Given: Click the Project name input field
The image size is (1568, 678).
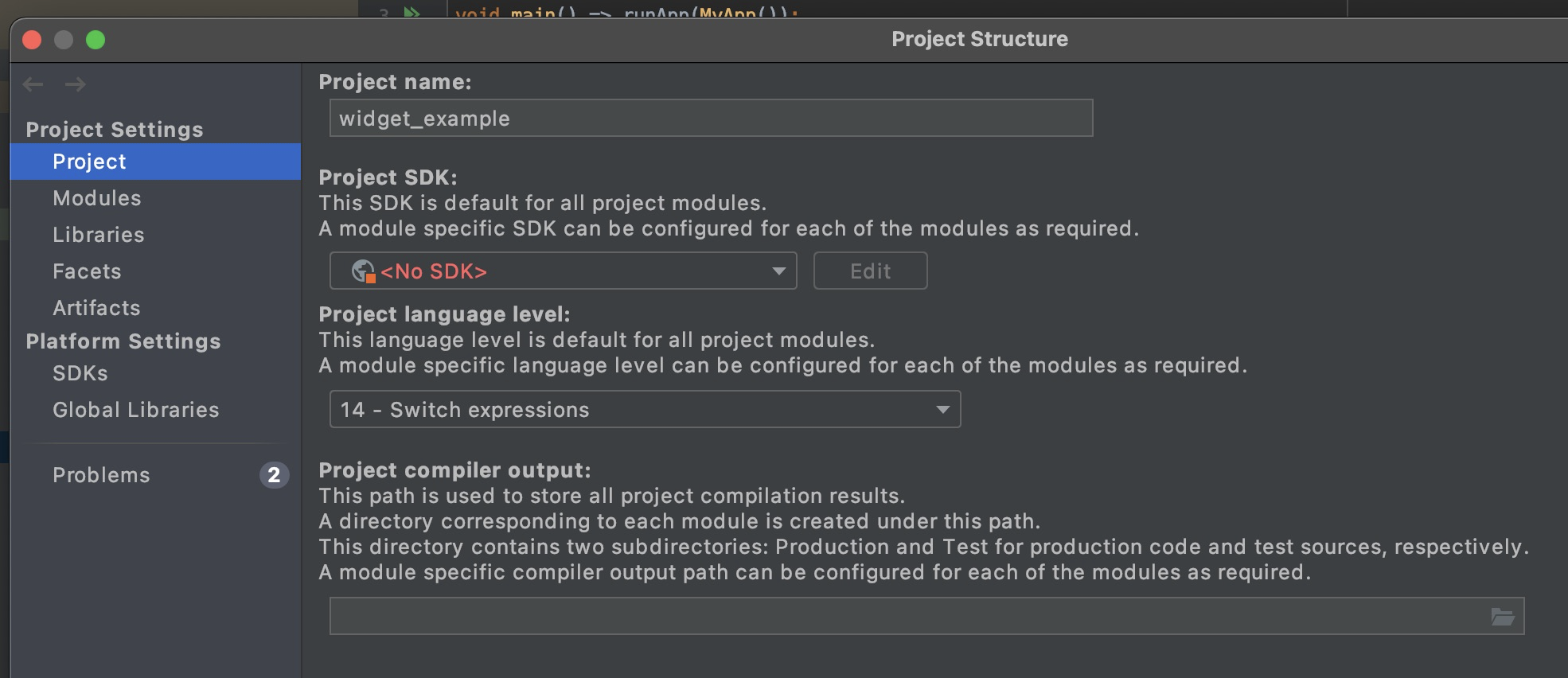Looking at the screenshot, I should [x=711, y=118].
